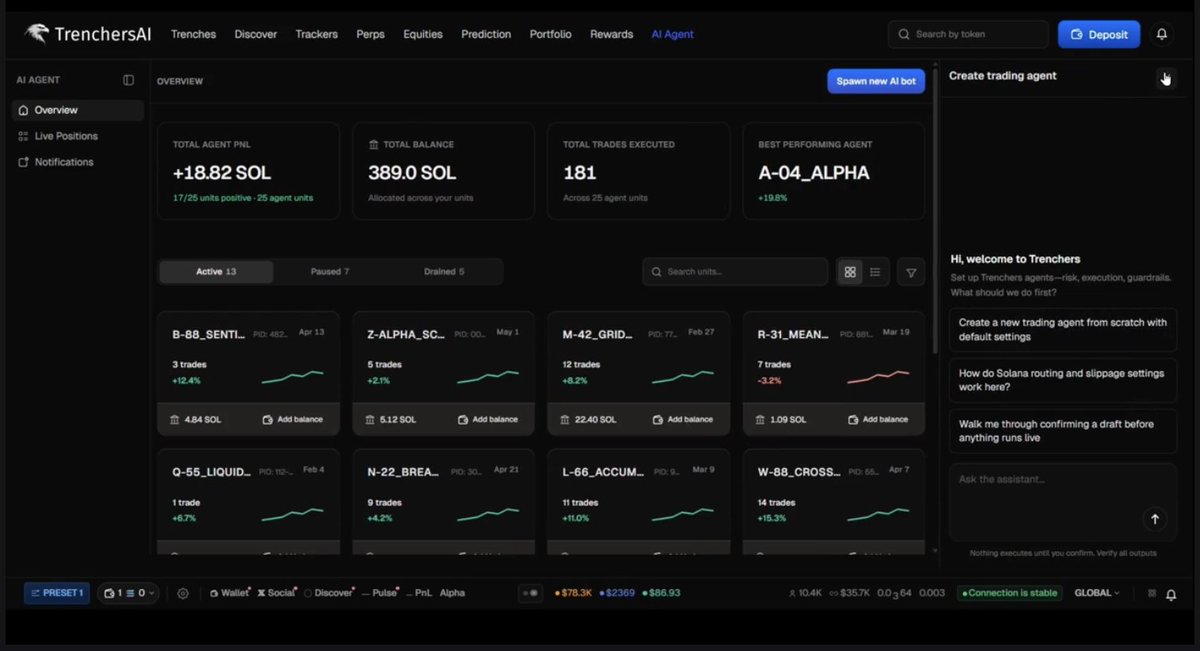Open the Prediction page

pyautogui.click(x=486, y=34)
